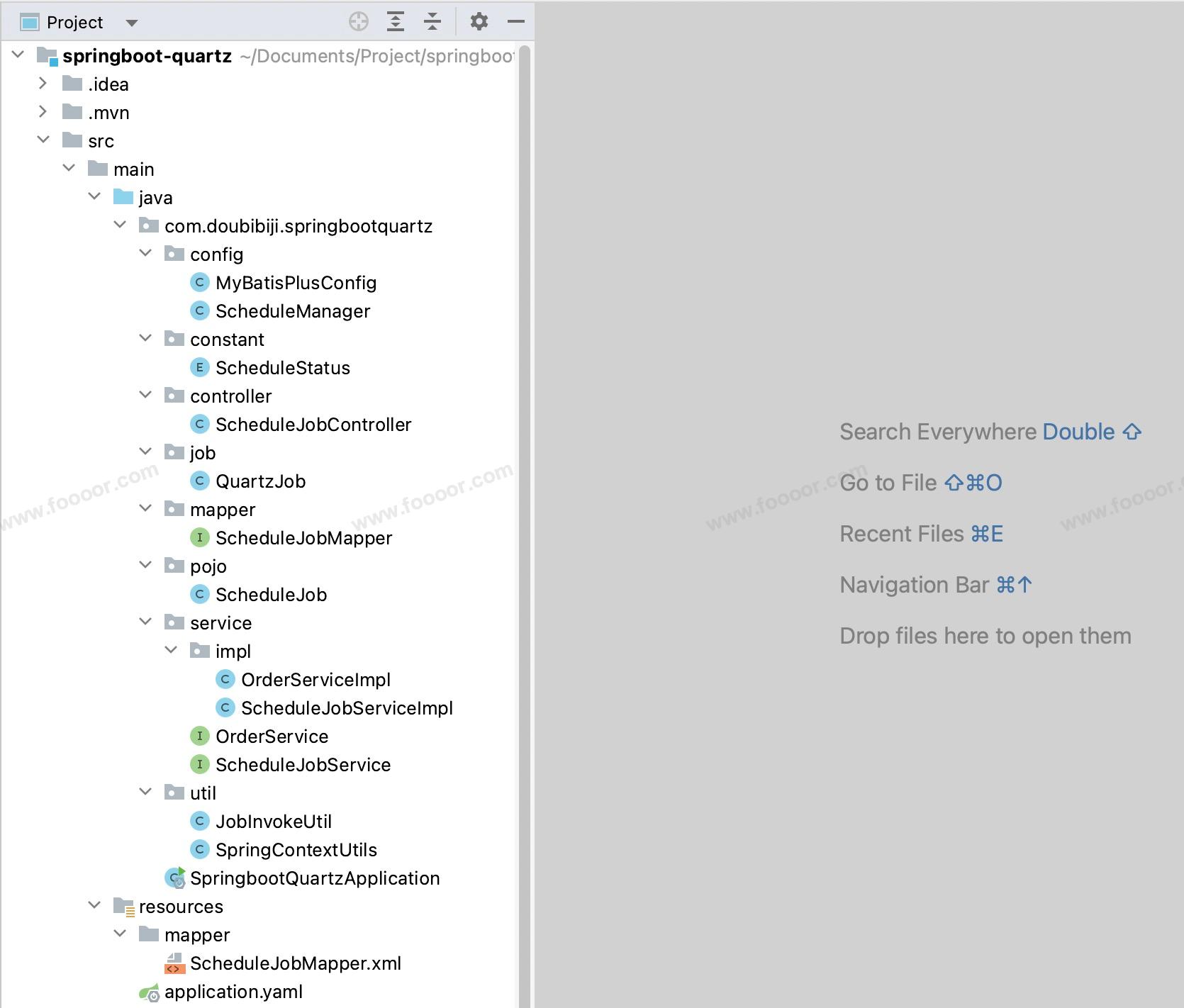Image resolution: width=1184 pixels, height=1008 pixels.
Task: Click the Collapse All toolbar icon
Action: tap(432, 22)
